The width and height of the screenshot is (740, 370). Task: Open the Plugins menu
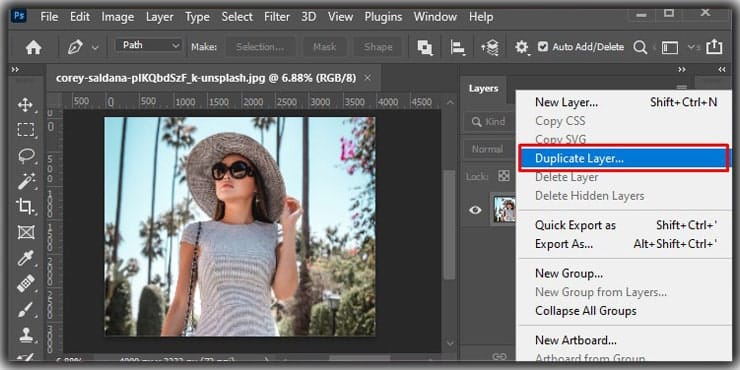[383, 17]
